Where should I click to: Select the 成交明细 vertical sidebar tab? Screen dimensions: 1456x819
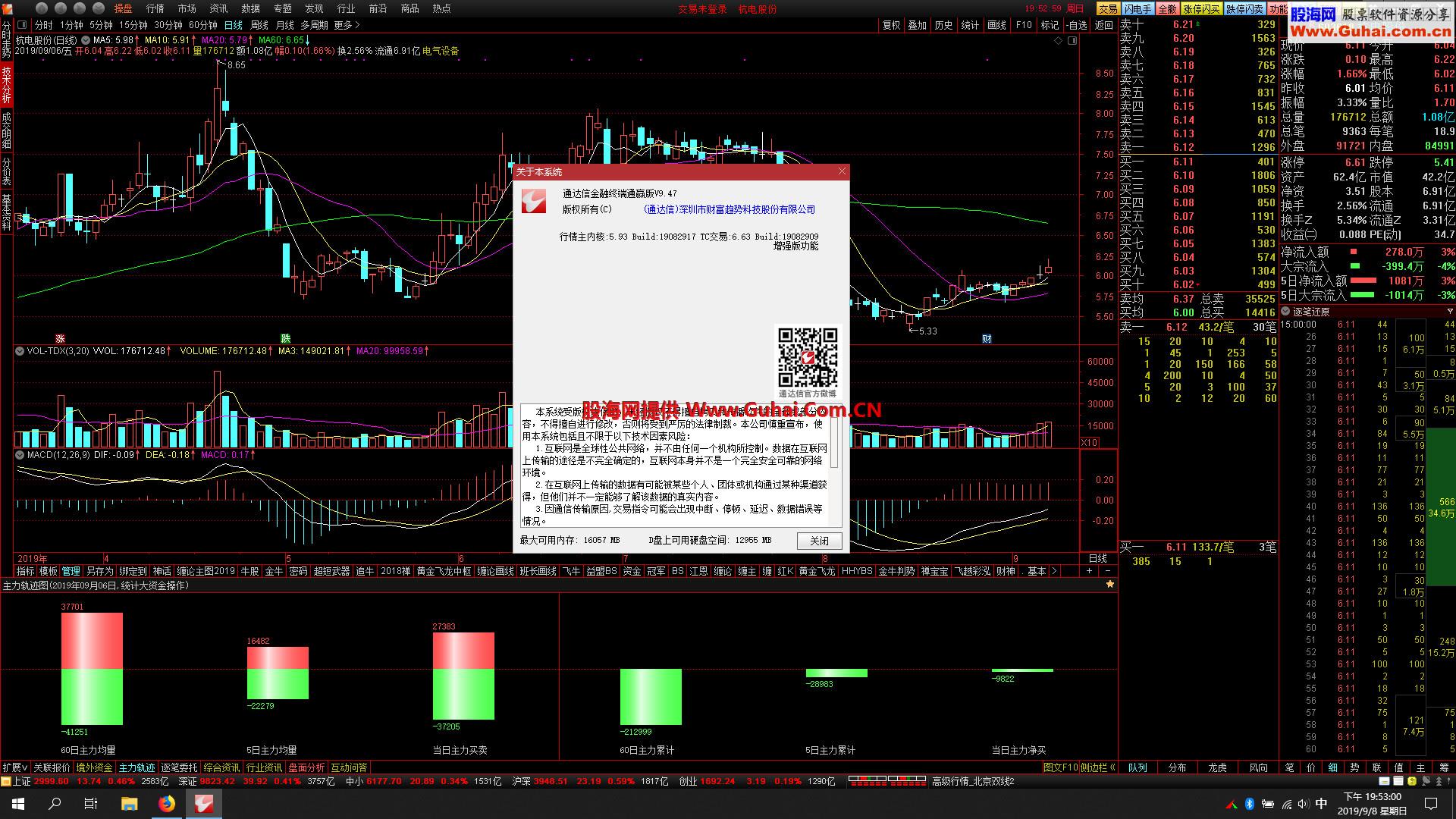(6, 130)
